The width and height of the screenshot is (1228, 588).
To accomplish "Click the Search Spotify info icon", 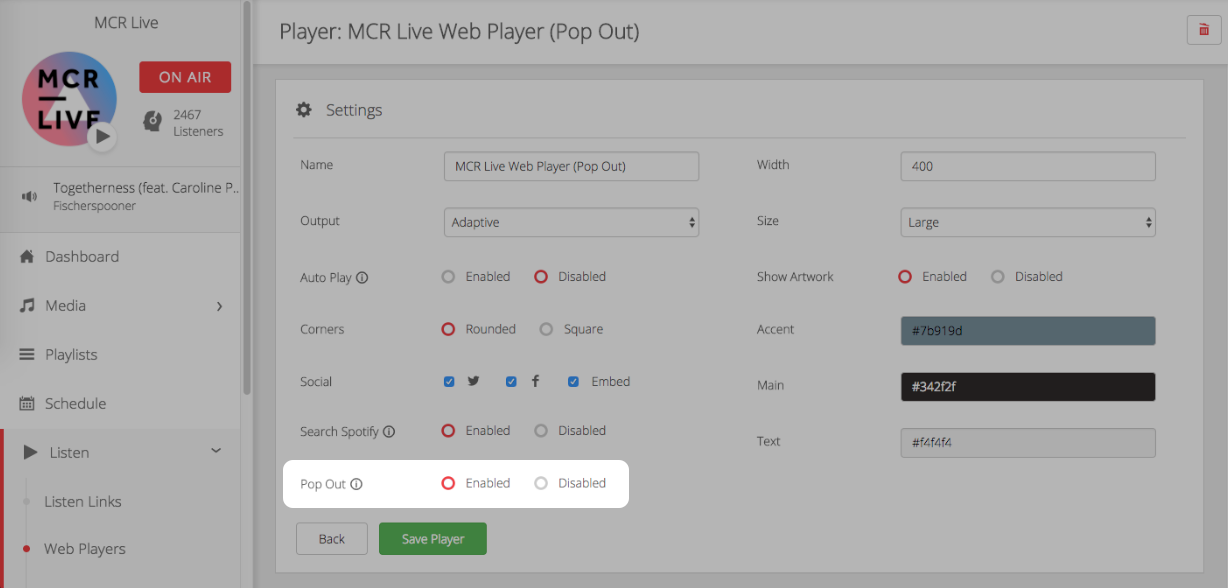I will tap(389, 432).
